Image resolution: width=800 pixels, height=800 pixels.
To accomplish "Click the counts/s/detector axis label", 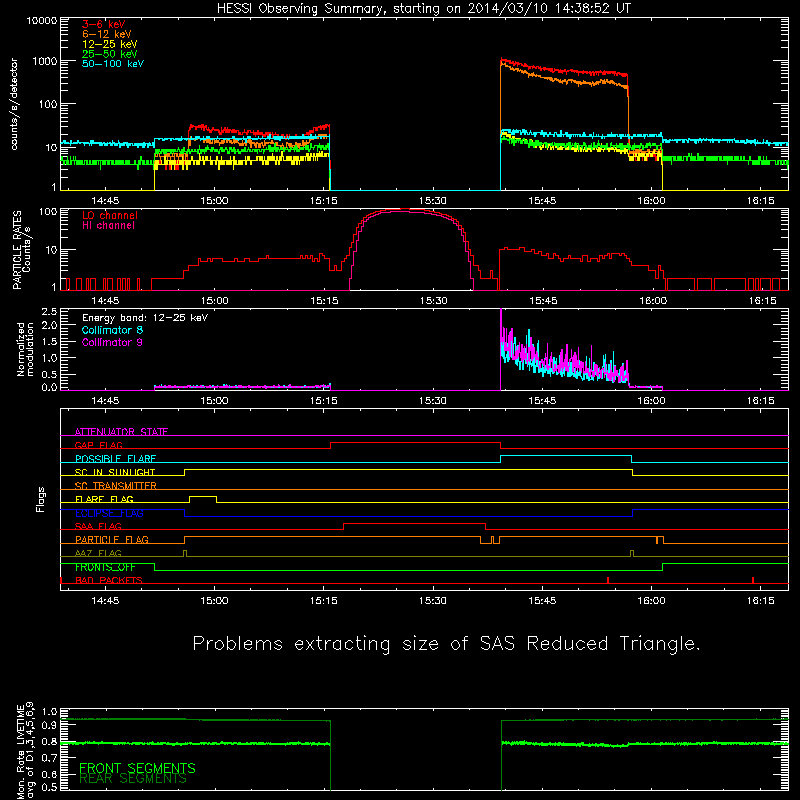I will click(14, 104).
